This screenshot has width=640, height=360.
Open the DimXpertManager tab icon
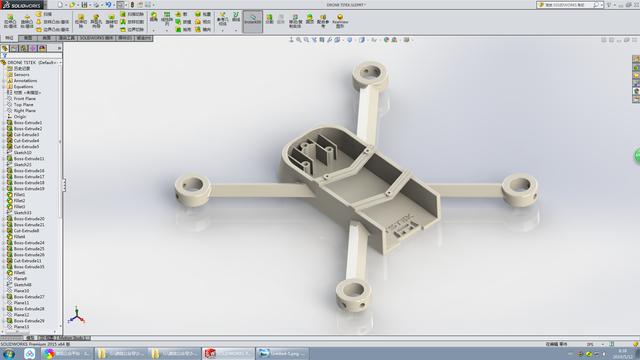pyautogui.click(x=33, y=48)
